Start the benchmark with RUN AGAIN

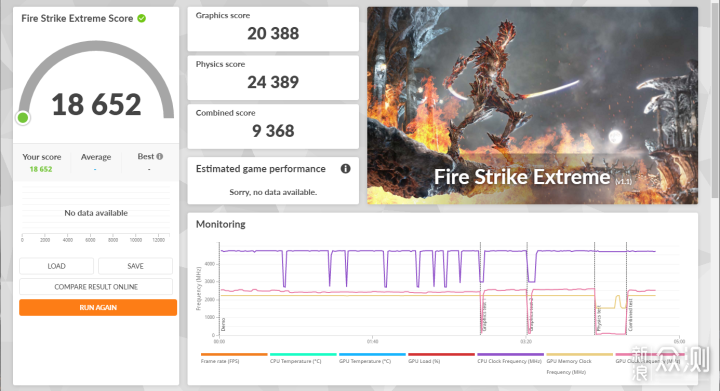tap(98, 307)
